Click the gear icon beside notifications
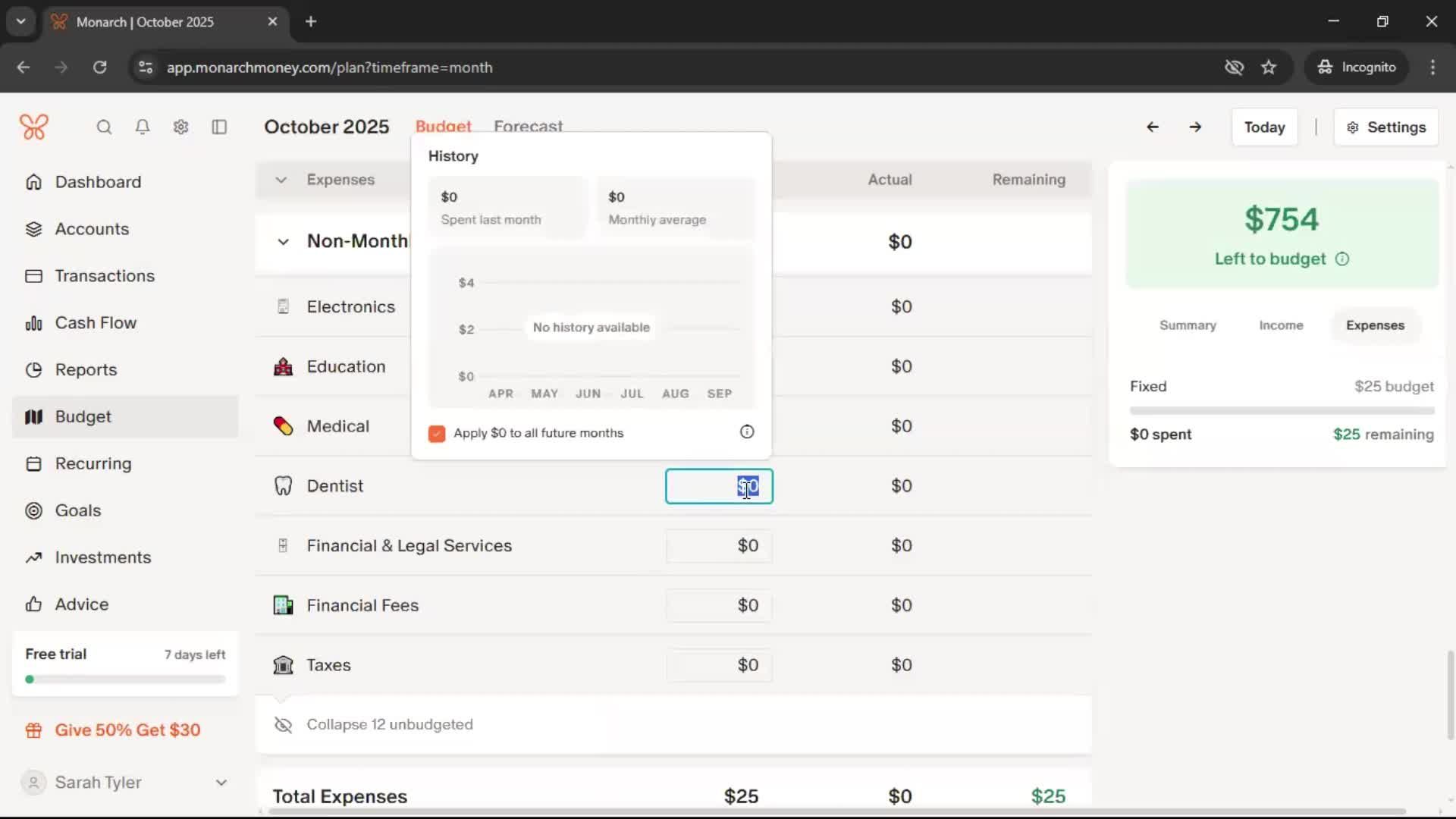Viewport: 1456px width, 819px height. click(x=180, y=127)
